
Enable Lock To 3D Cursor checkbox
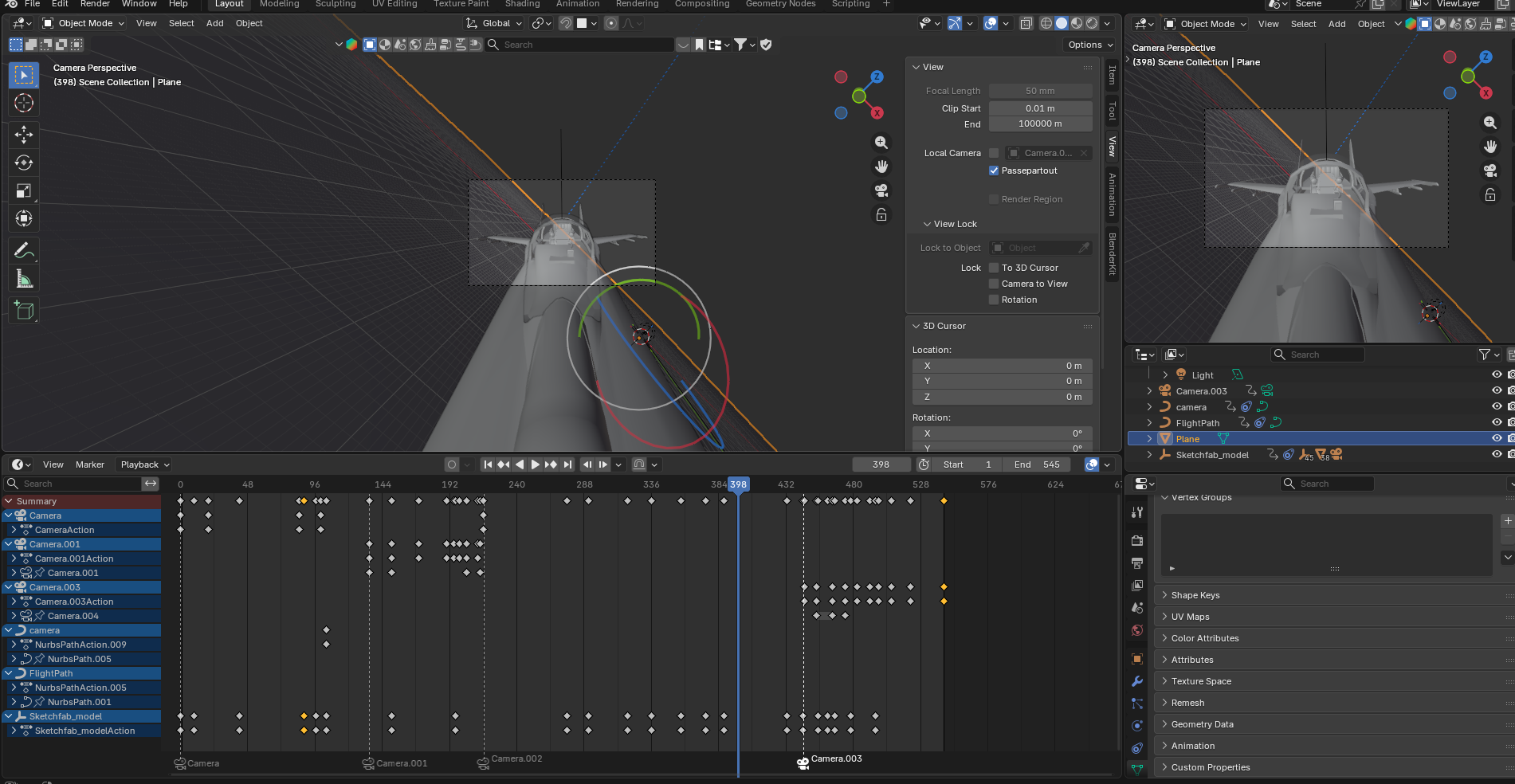[x=994, y=268]
